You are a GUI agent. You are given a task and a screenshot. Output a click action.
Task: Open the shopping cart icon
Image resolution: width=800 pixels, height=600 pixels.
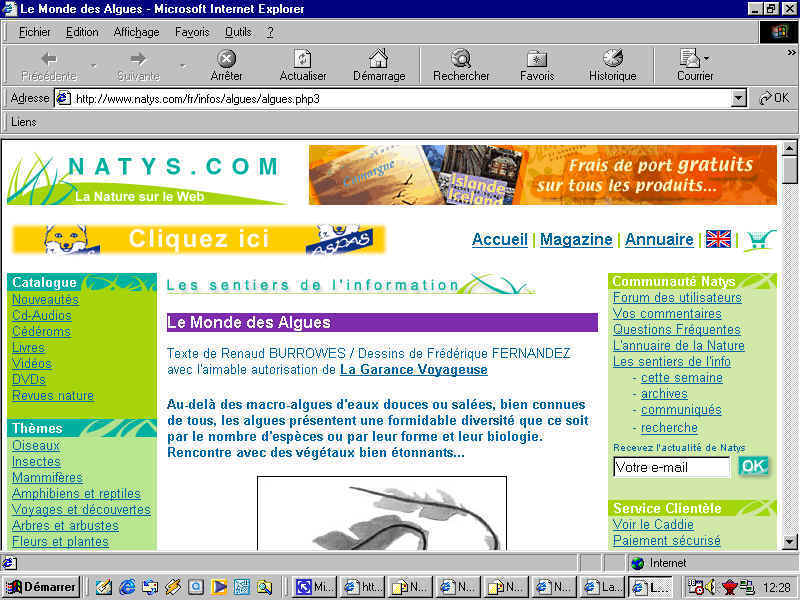(x=760, y=240)
